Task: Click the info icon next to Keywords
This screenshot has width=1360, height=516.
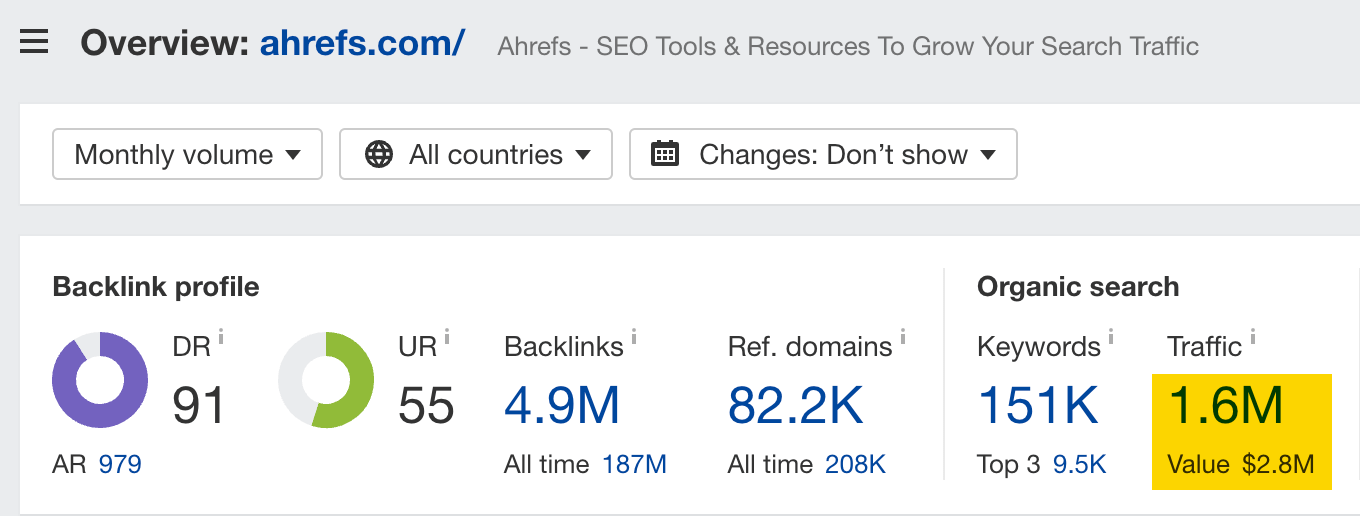Action: [x=1111, y=337]
